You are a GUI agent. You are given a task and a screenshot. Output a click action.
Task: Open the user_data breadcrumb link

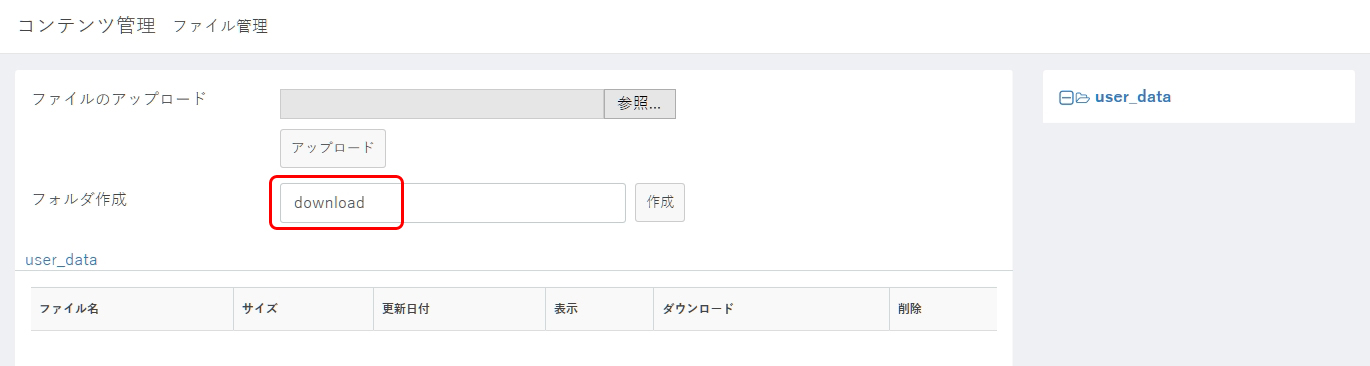(x=61, y=259)
